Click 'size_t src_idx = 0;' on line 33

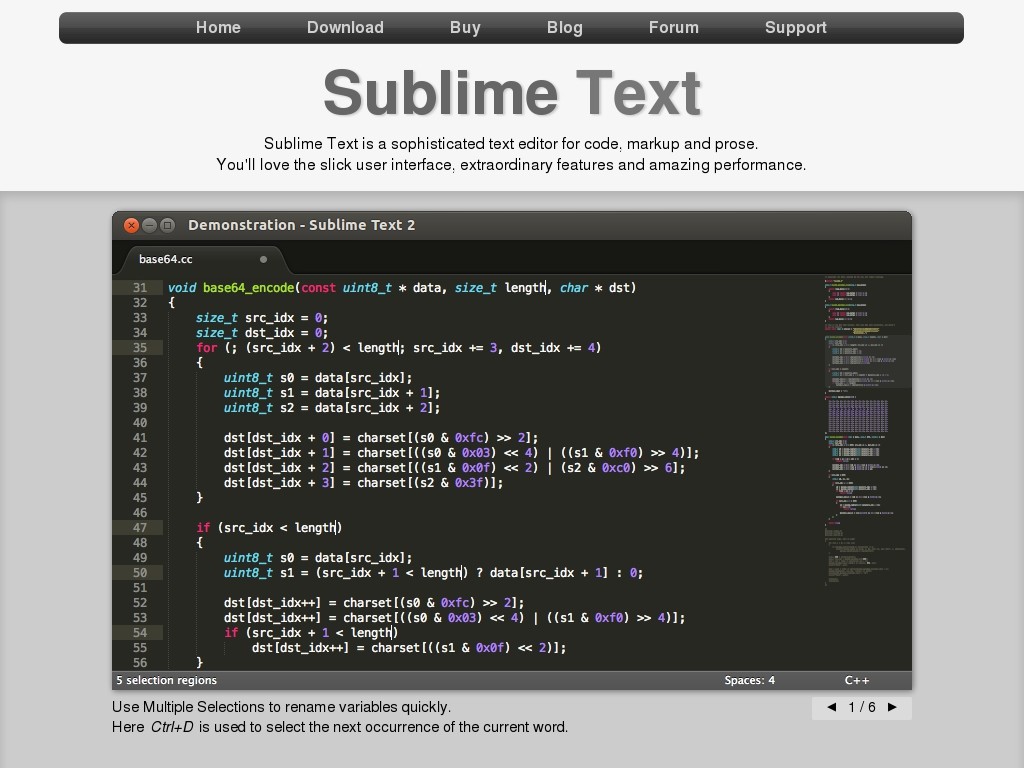262,318
